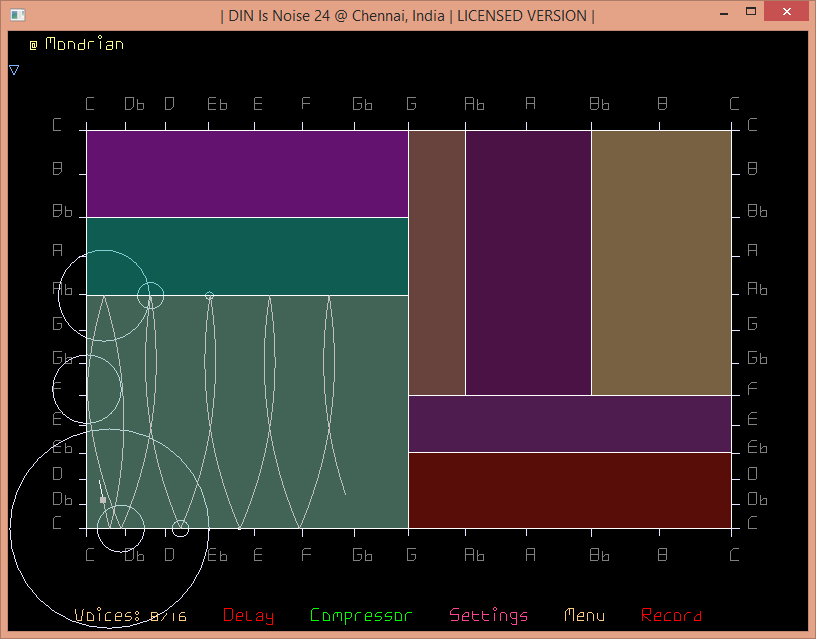Select the dark red box at bottom right
The image size is (816, 639).
tap(570, 490)
